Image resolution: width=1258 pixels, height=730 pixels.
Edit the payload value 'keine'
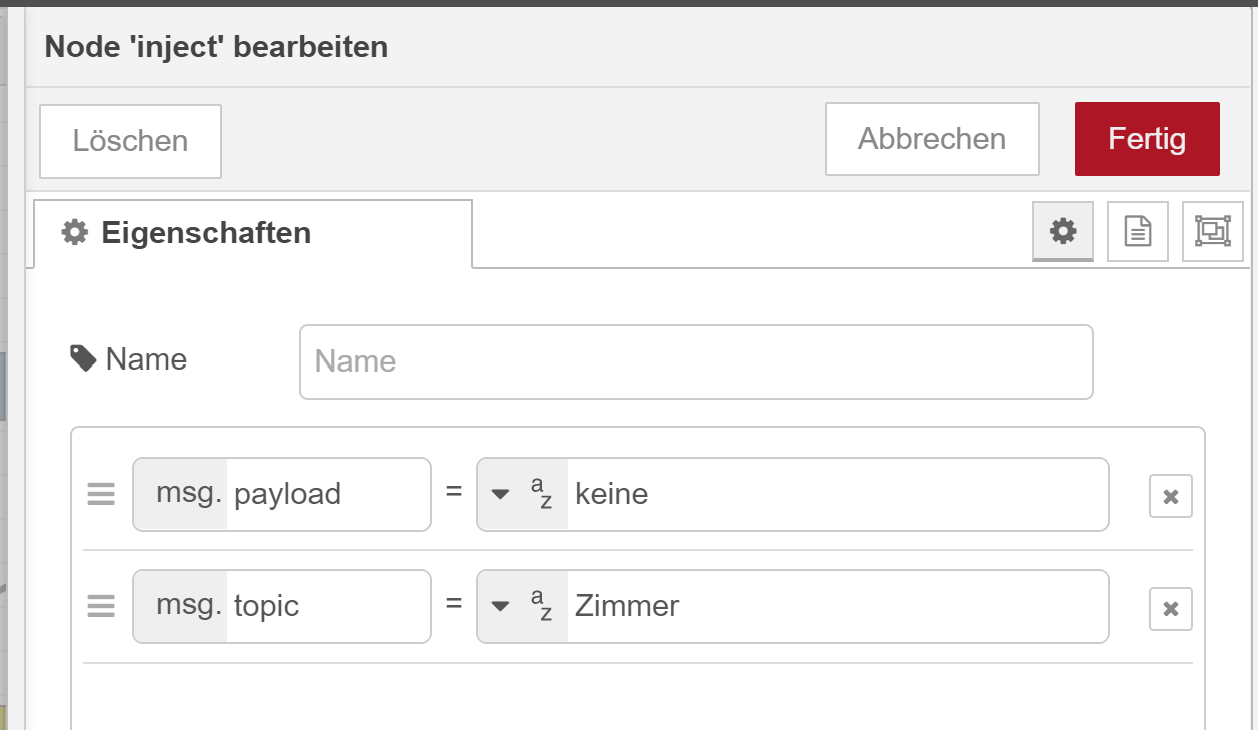(838, 494)
